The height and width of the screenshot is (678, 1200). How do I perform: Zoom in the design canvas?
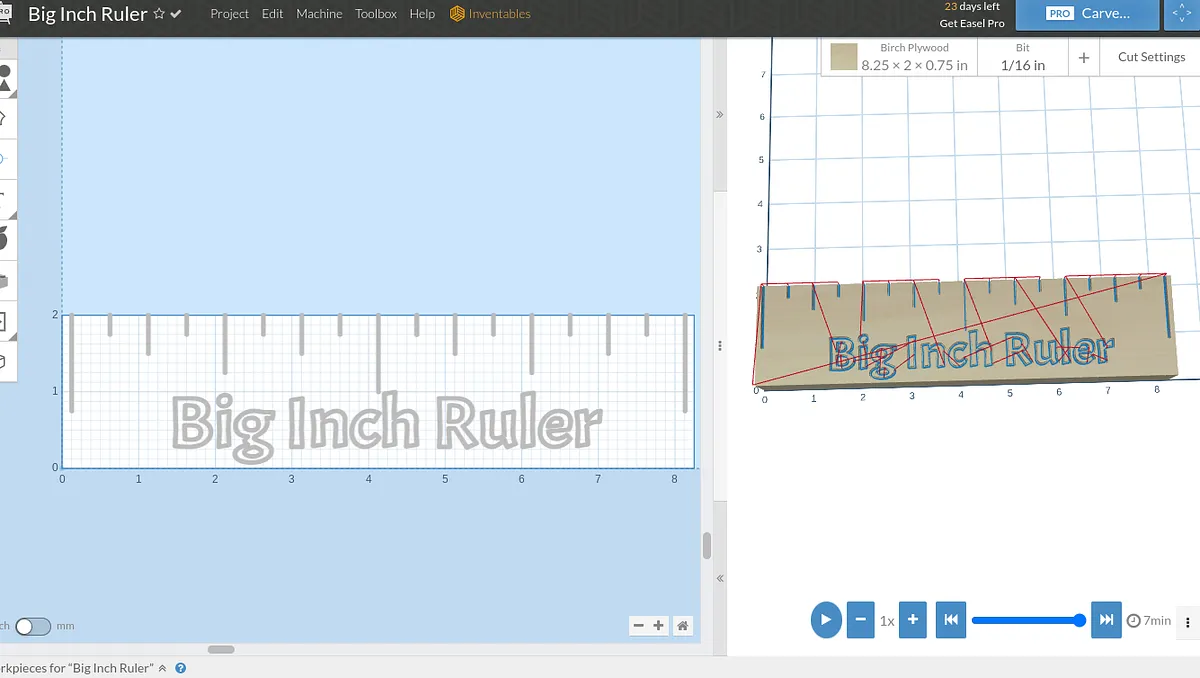(x=658, y=626)
